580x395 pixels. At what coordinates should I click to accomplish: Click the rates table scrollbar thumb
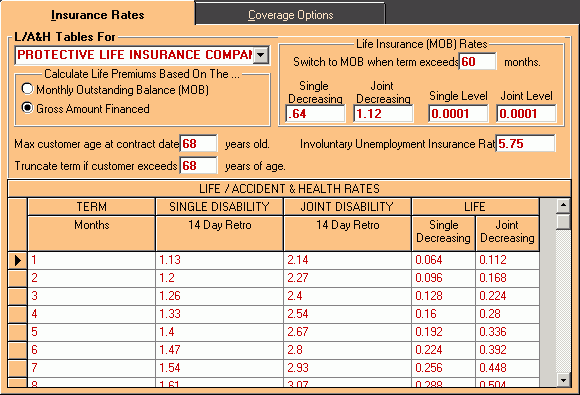point(563,221)
